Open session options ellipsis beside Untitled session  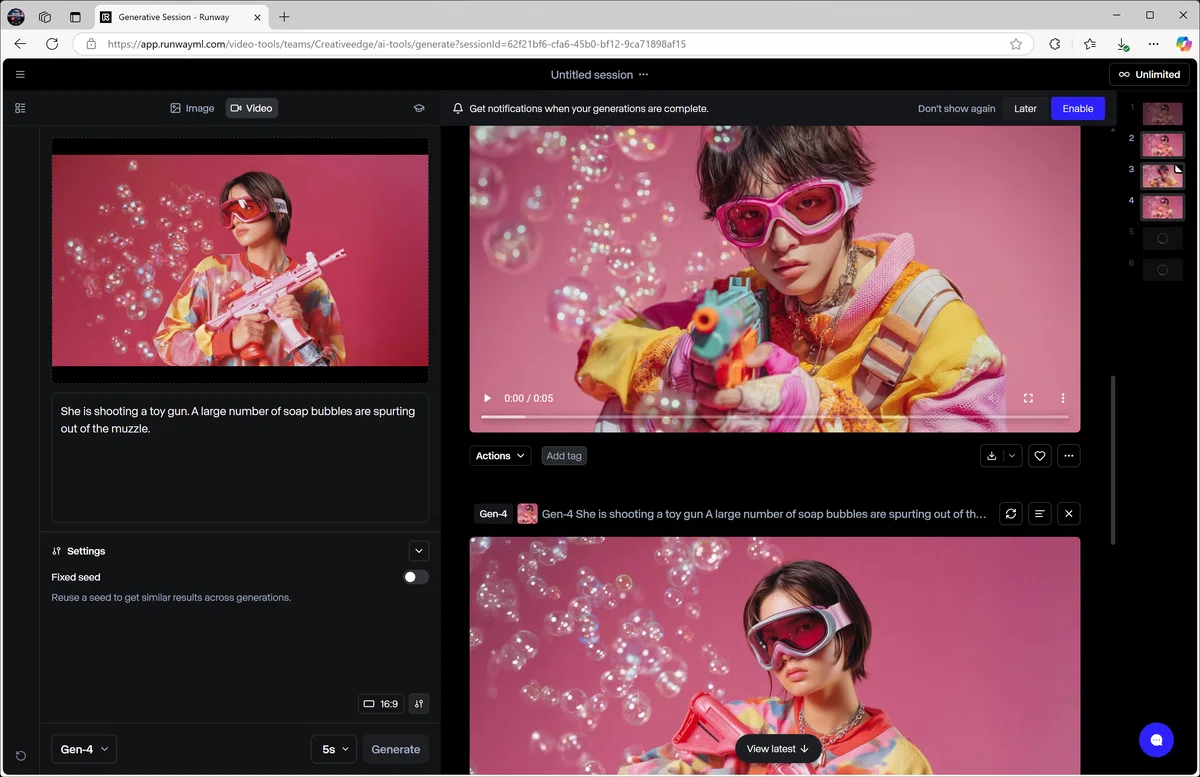pyautogui.click(x=643, y=75)
